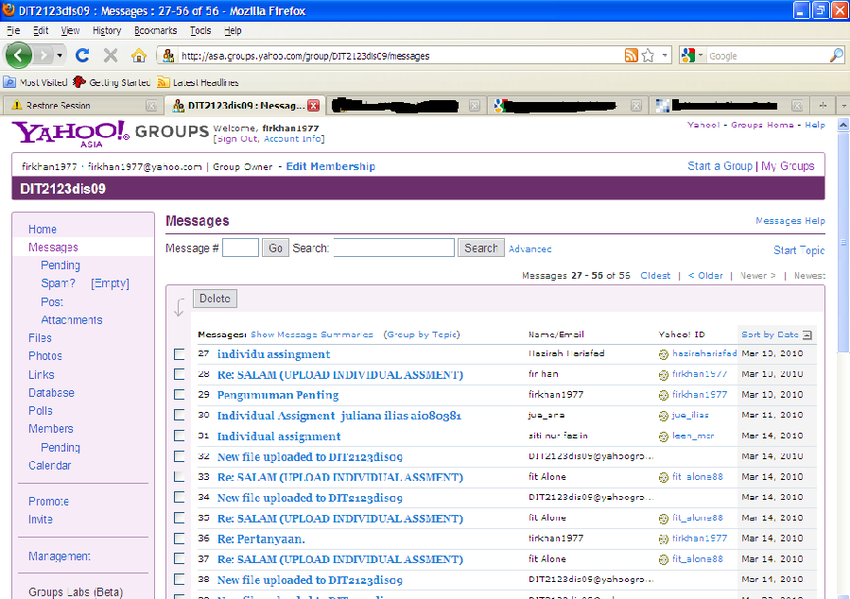The height and width of the screenshot is (599, 850).
Task: Tick the checkbox next to message 38
Action: tap(181, 579)
